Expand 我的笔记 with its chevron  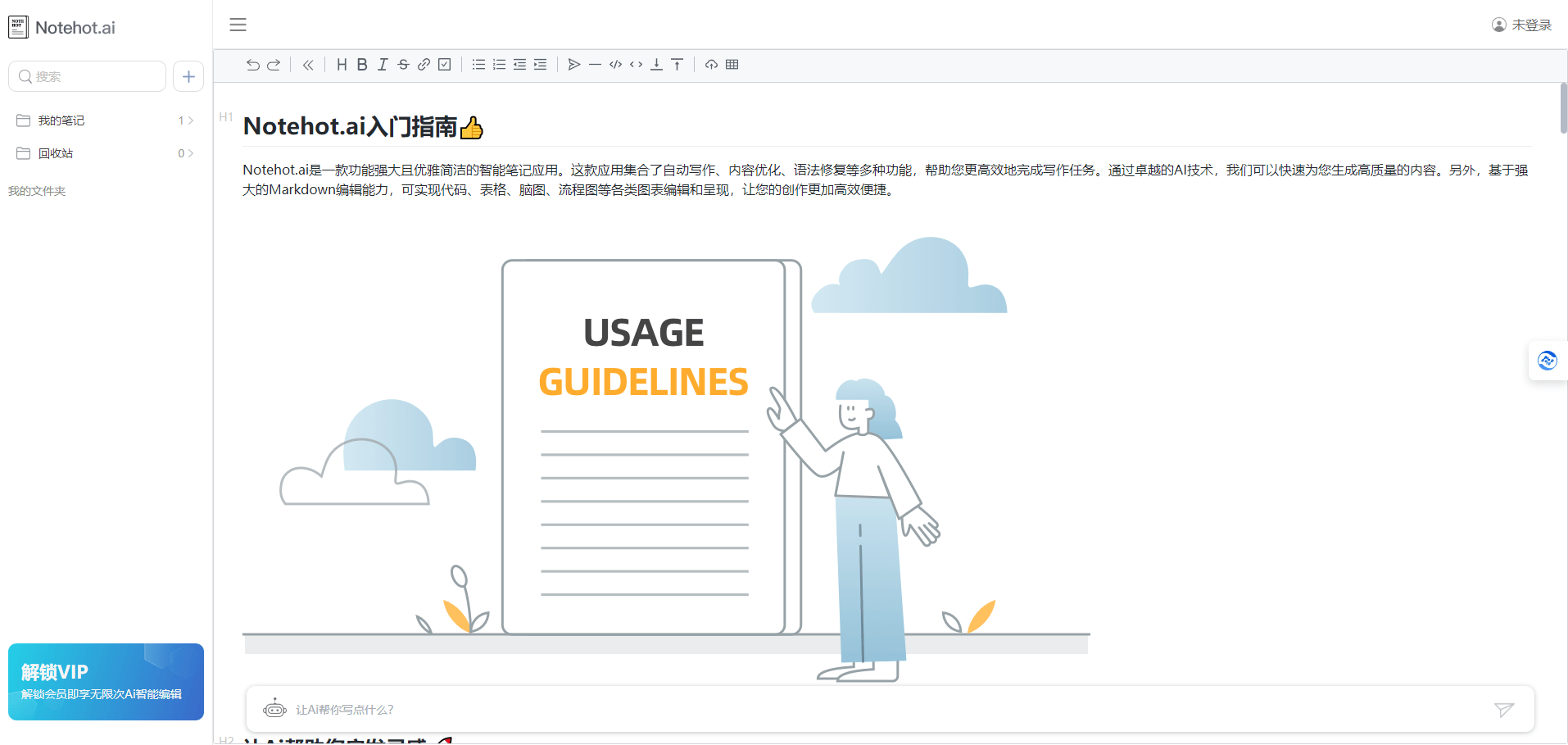pyautogui.click(x=191, y=120)
